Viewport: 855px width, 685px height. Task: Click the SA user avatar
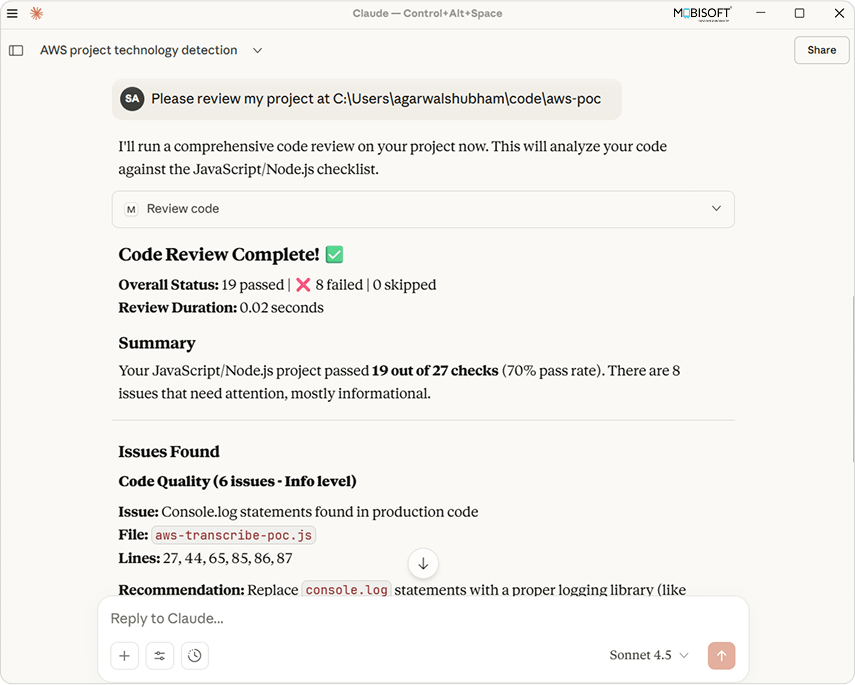pos(132,99)
